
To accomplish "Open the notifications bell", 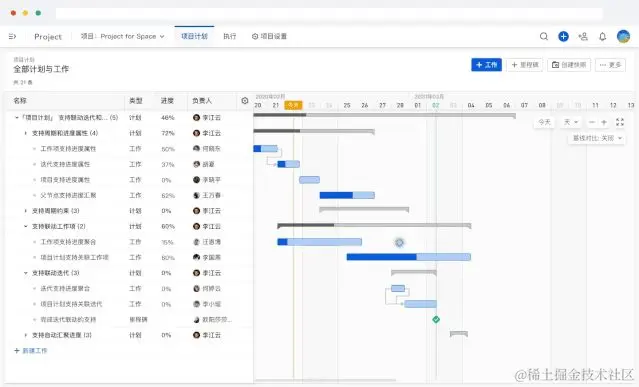I will pyautogui.click(x=602, y=37).
